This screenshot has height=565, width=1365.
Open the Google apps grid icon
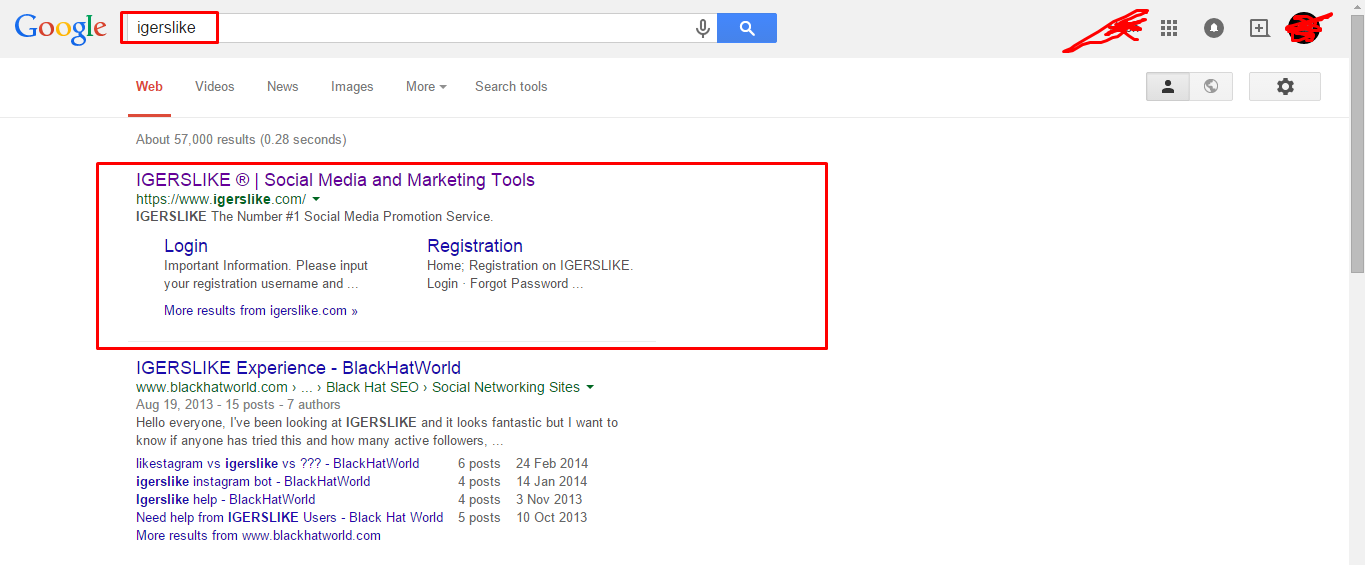pyautogui.click(x=1168, y=28)
